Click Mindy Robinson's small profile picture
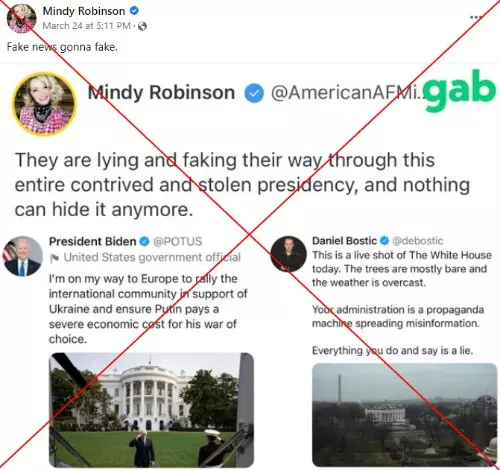 (x=22, y=18)
